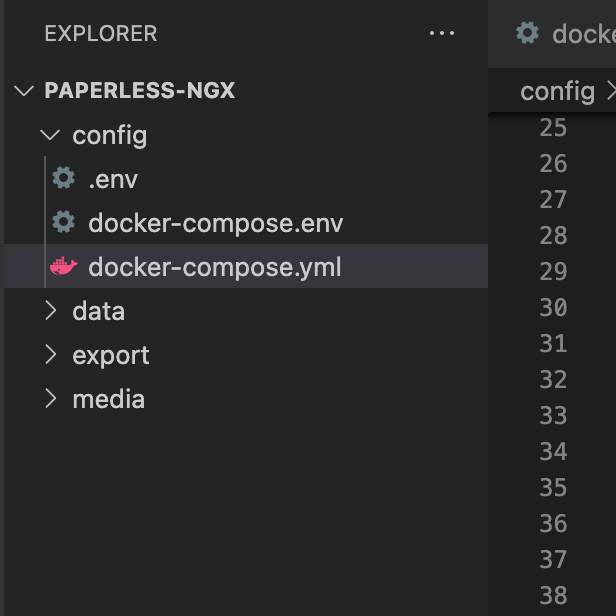Click the Docker whale icon for docker-compose.yml
The image size is (616, 616).
coord(64,267)
